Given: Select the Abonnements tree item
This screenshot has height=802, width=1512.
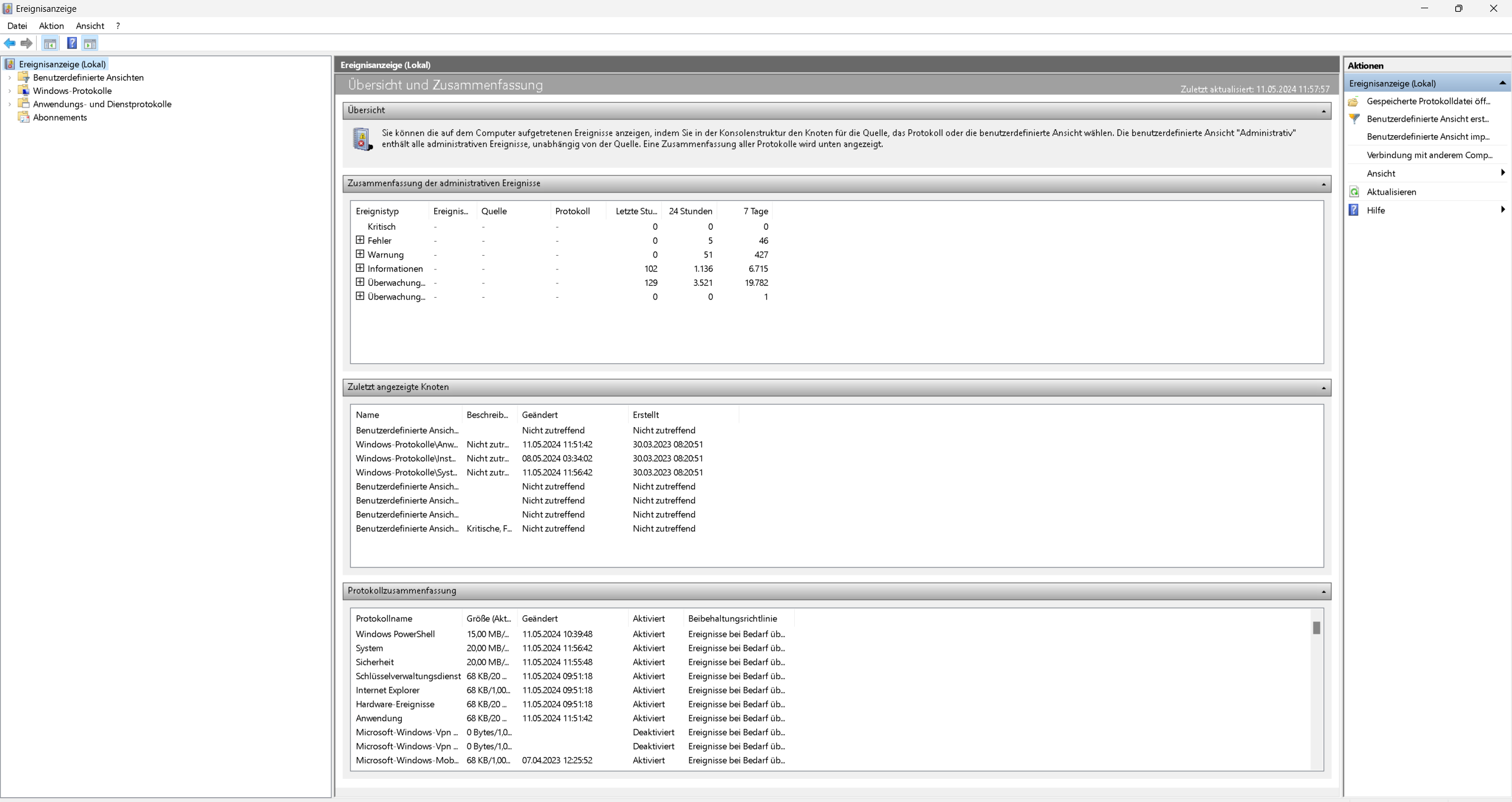Looking at the screenshot, I should (60, 118).
